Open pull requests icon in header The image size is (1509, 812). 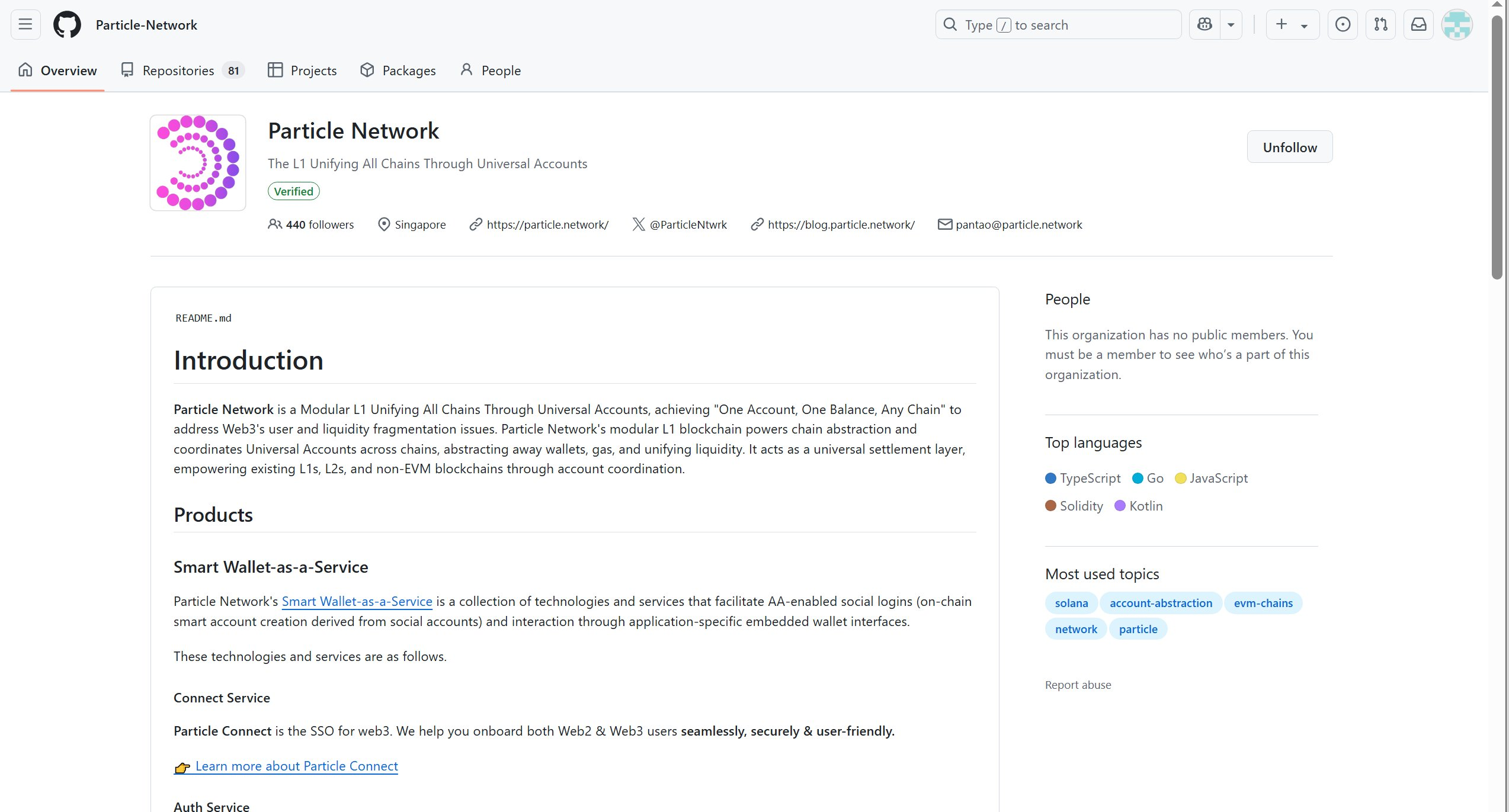pyautogui.click(x=1380, y=24)
